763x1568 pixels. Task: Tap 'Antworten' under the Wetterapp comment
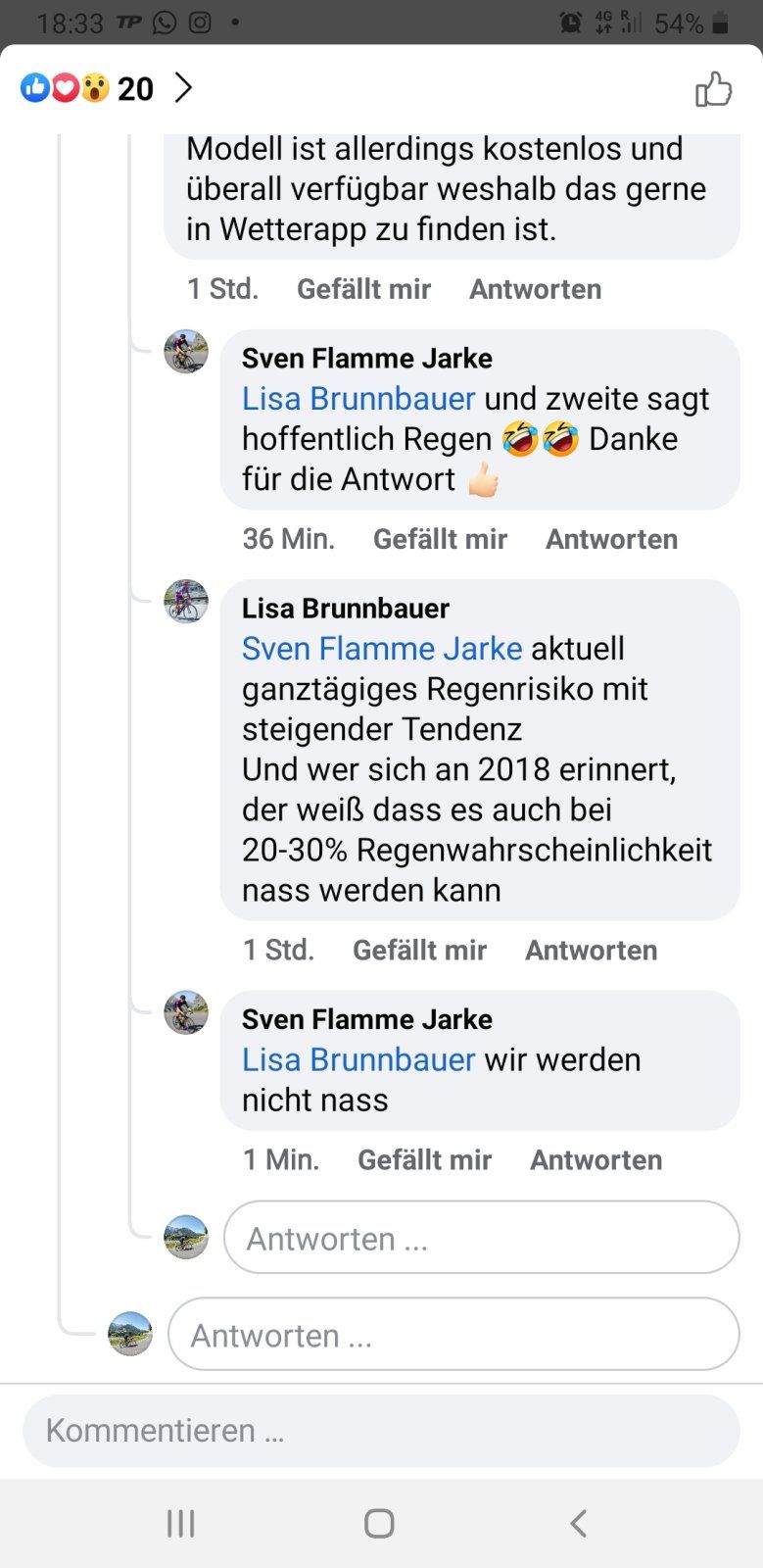[x=535, y=289]
